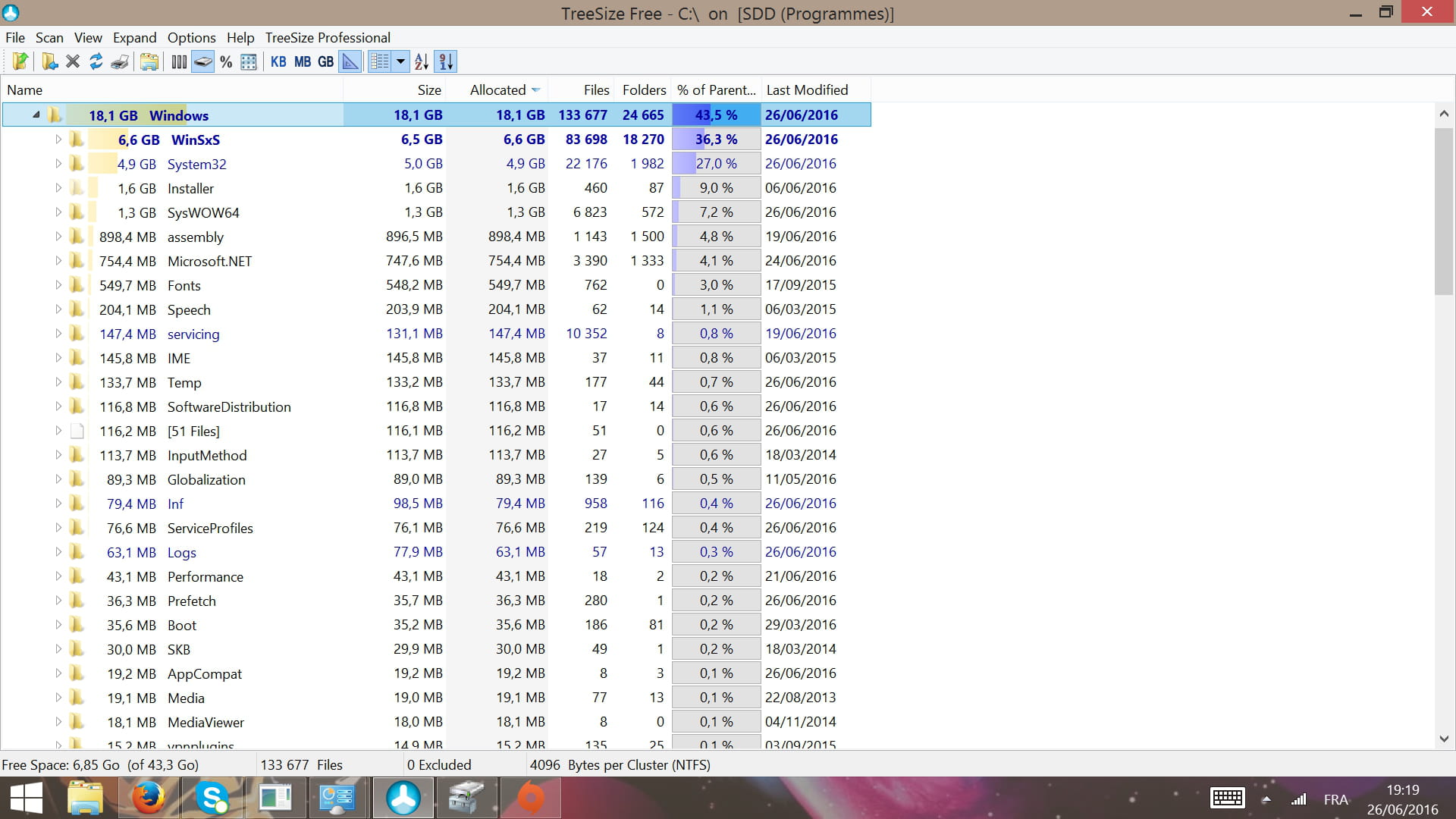Viewport: 1456px width, 819px height.
Task: Sort by the Allocated column header
Action: tap(497, 89)
